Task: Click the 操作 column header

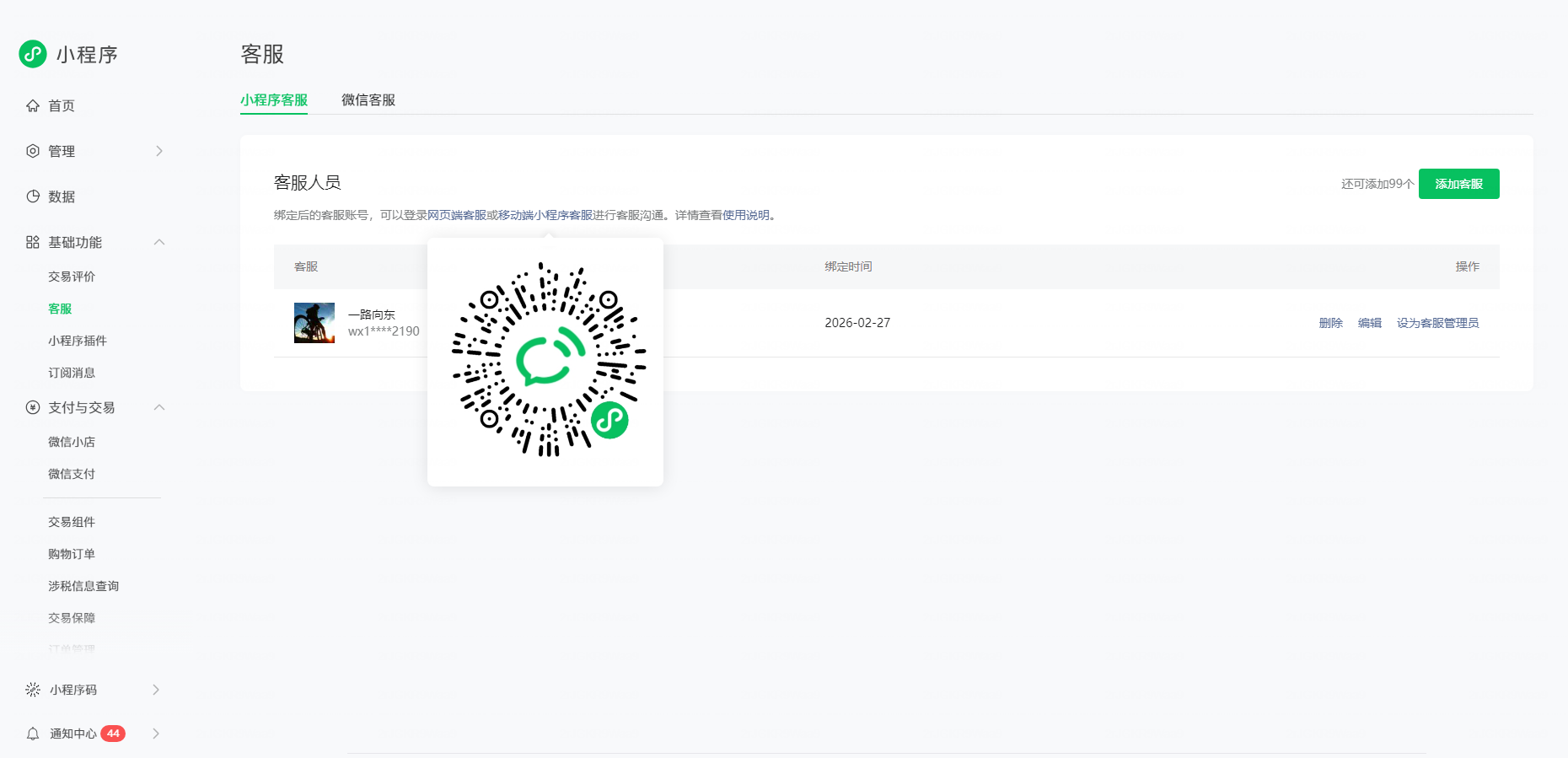Action: 1468,266
